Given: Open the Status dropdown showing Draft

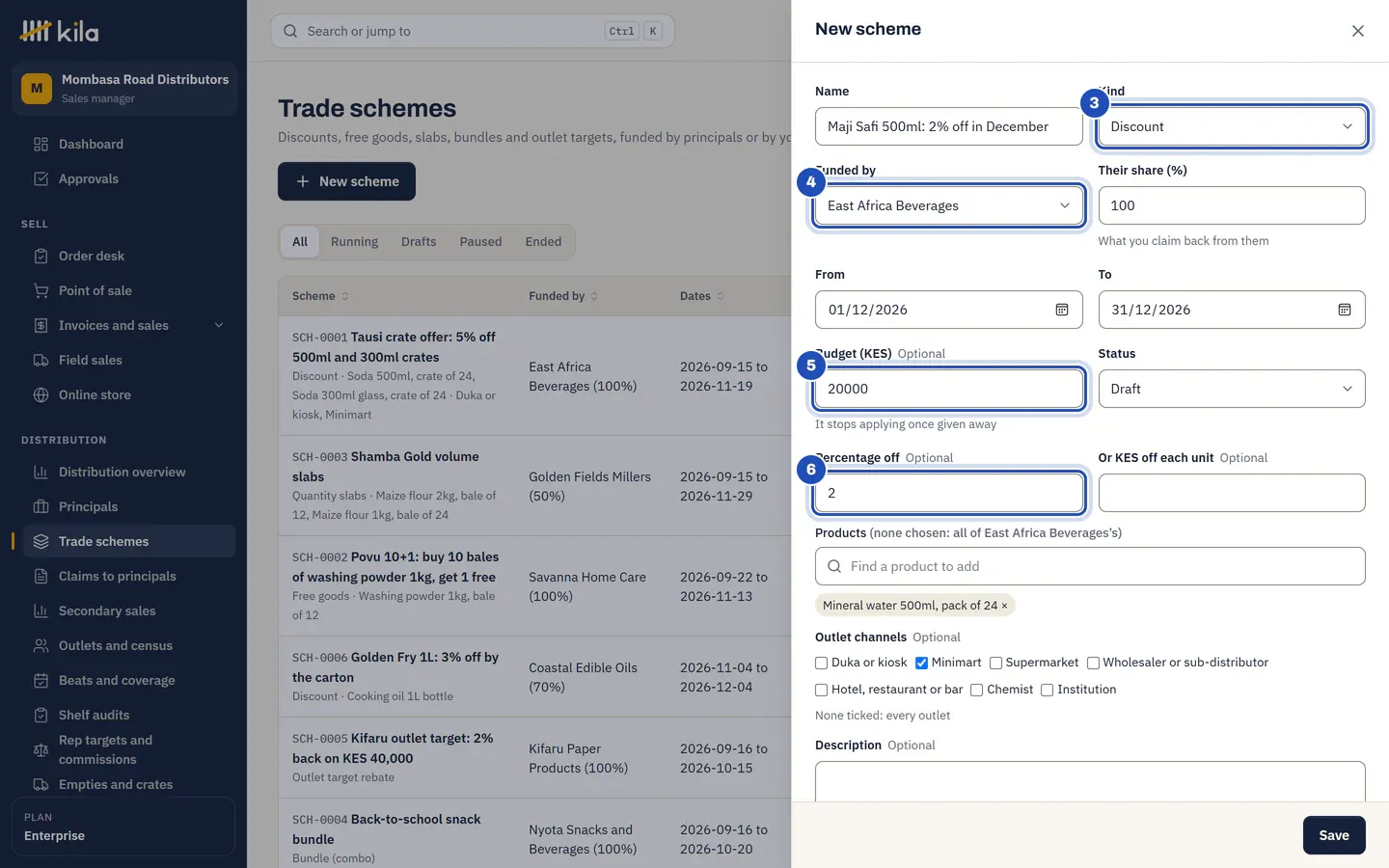Looking at the screenshot, I should coord(1232,389).
